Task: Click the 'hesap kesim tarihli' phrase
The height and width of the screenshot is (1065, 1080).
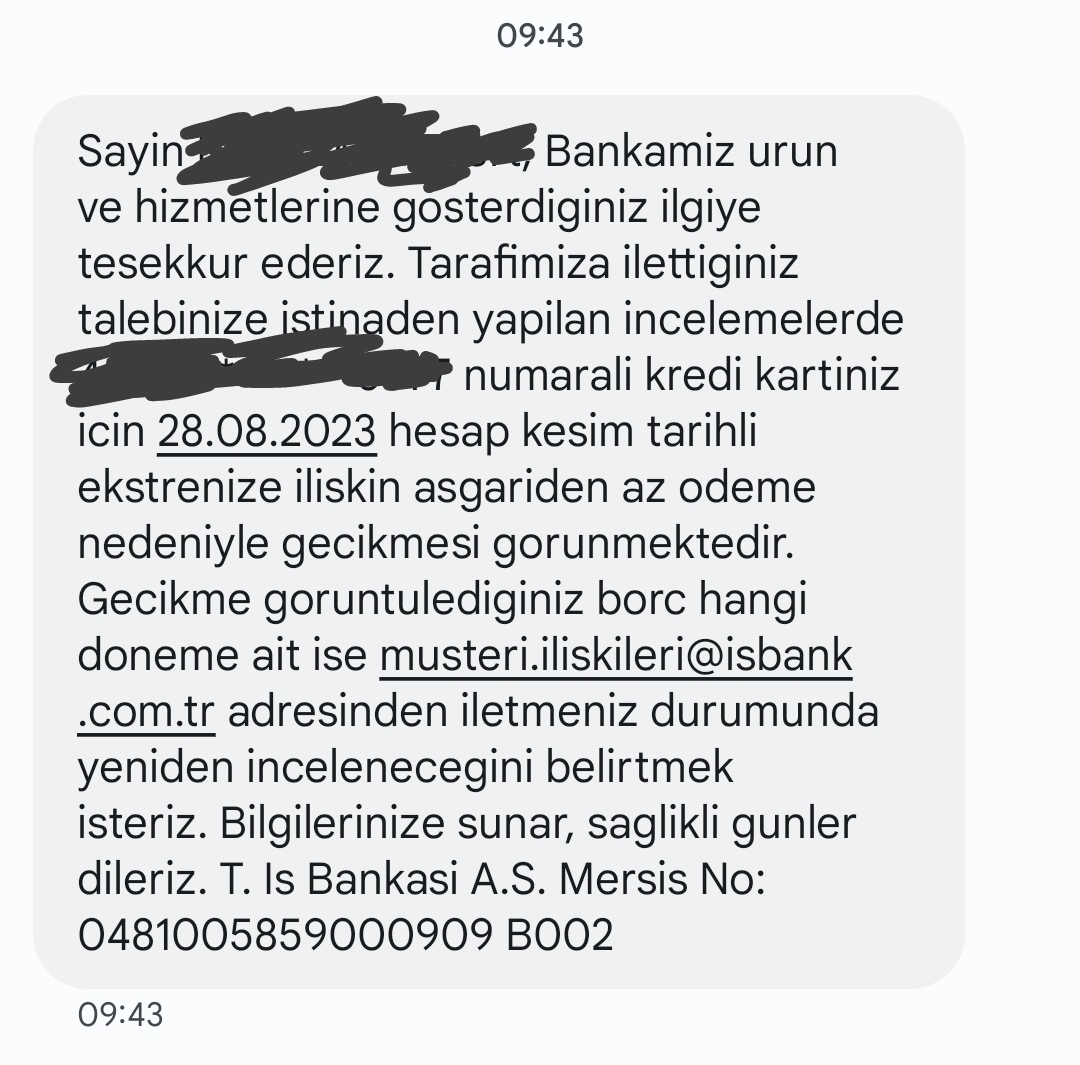Action: click(x=573, y=433)
